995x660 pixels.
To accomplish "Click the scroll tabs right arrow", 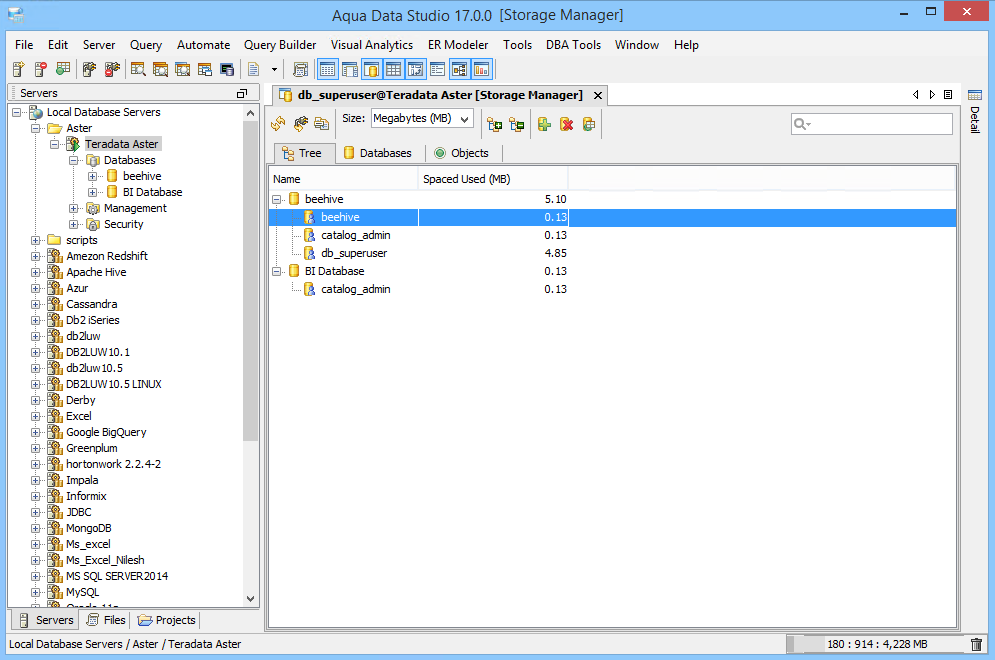I will [x=932, y=95].
